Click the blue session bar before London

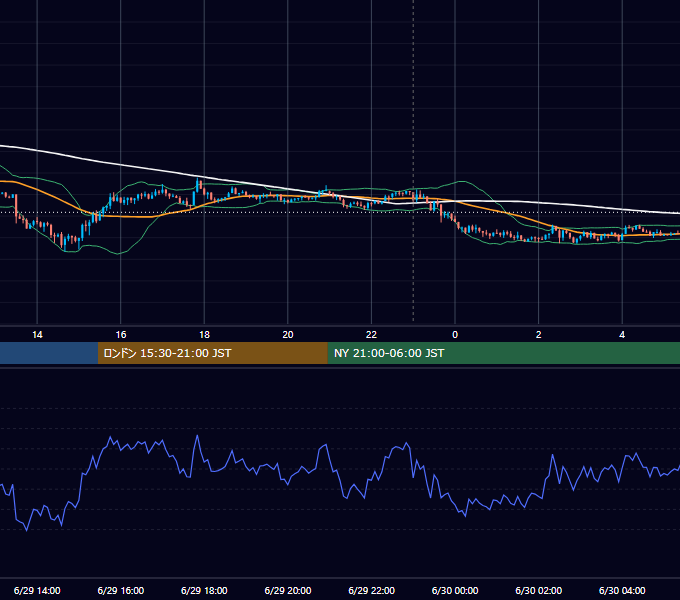(x=49, y=353)
